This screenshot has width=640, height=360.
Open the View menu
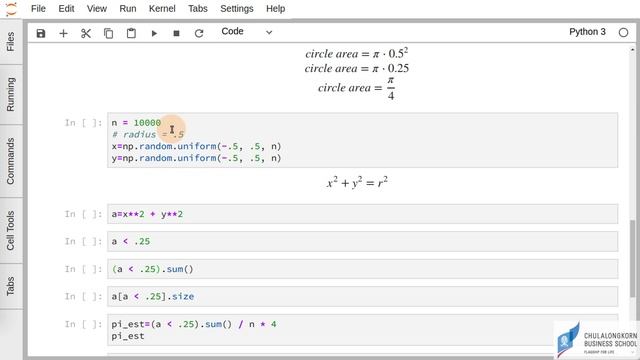point(97,9)
